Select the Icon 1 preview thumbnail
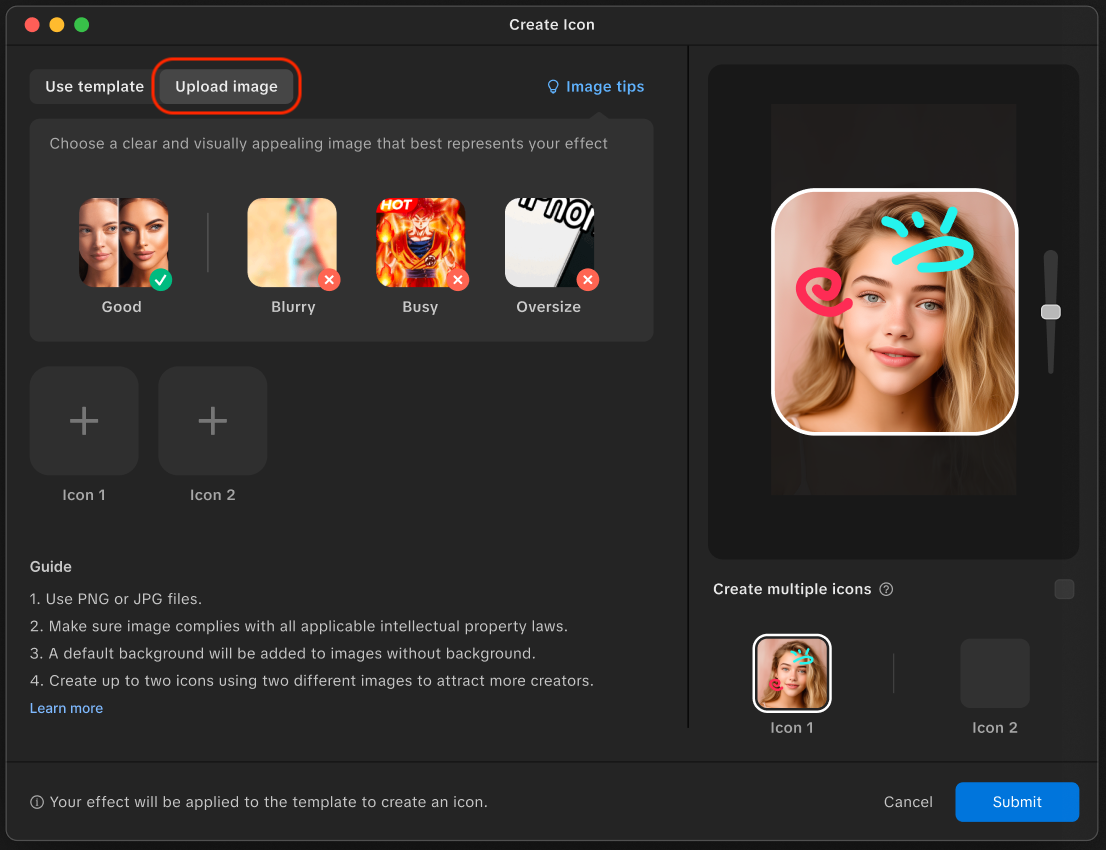The image size is (1106, 850). 792,674
